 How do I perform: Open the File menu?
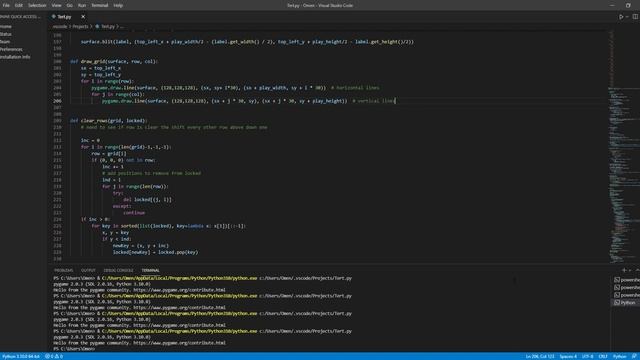(6, 5)
